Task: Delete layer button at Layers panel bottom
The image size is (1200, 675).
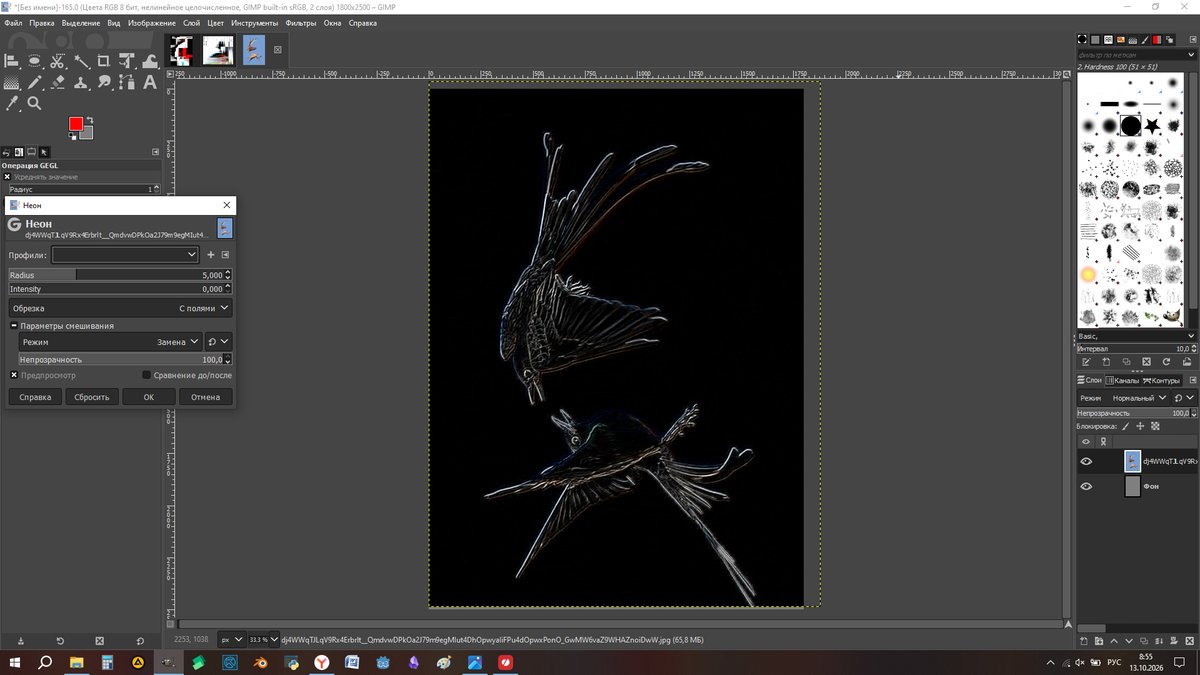Action: [x=1189, y=640]
